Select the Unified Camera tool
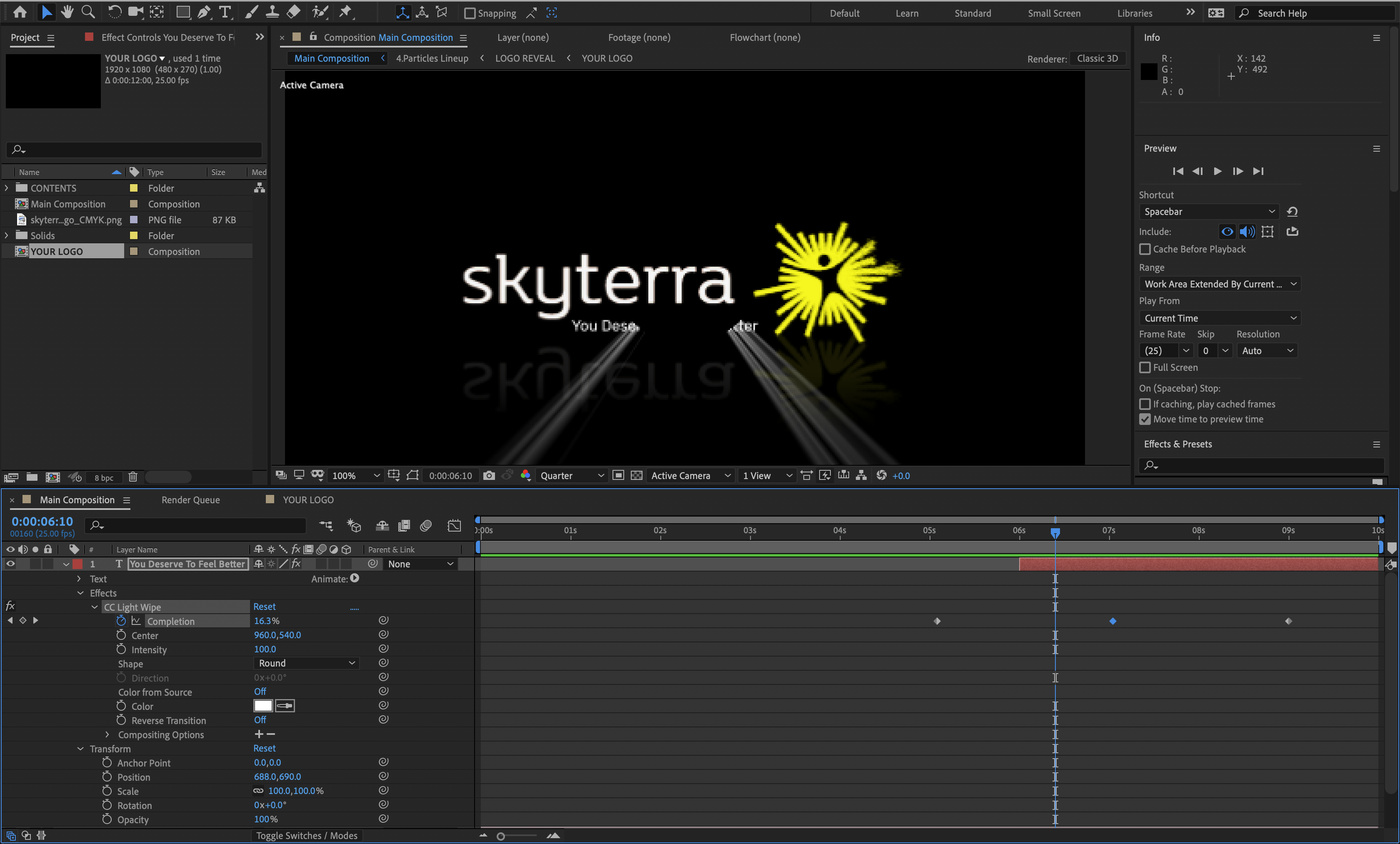 [136, 12]
